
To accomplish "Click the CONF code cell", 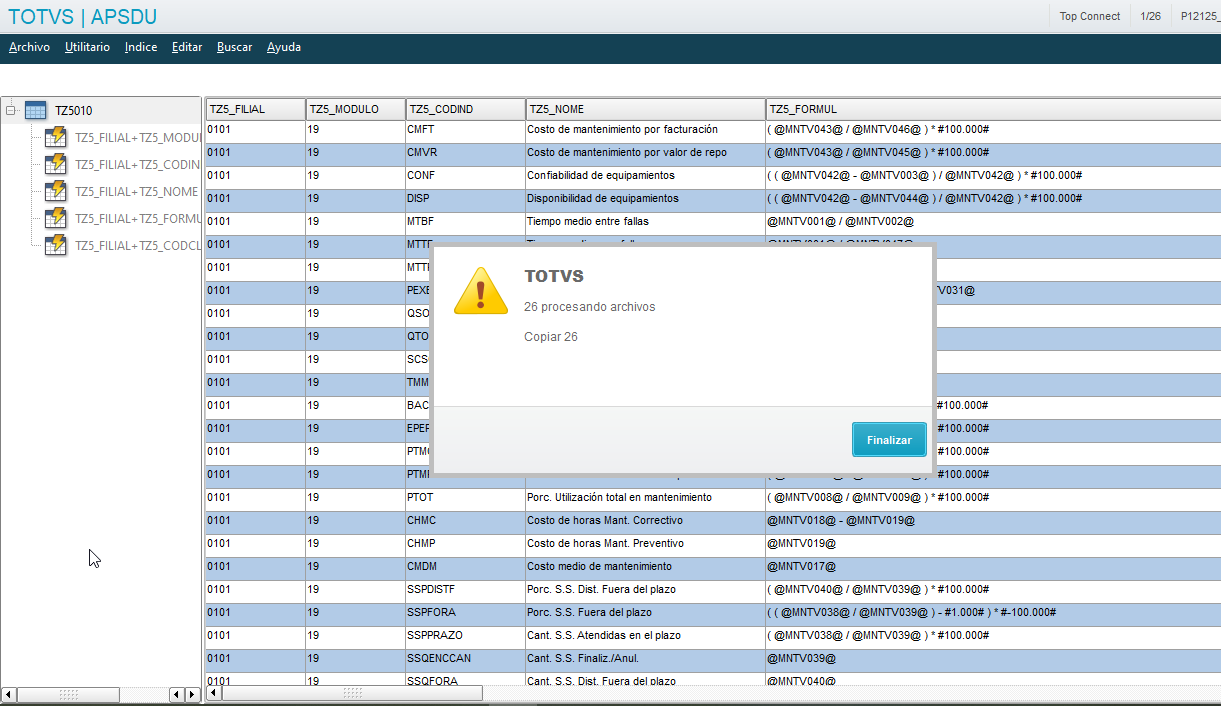I will point(465,176).
